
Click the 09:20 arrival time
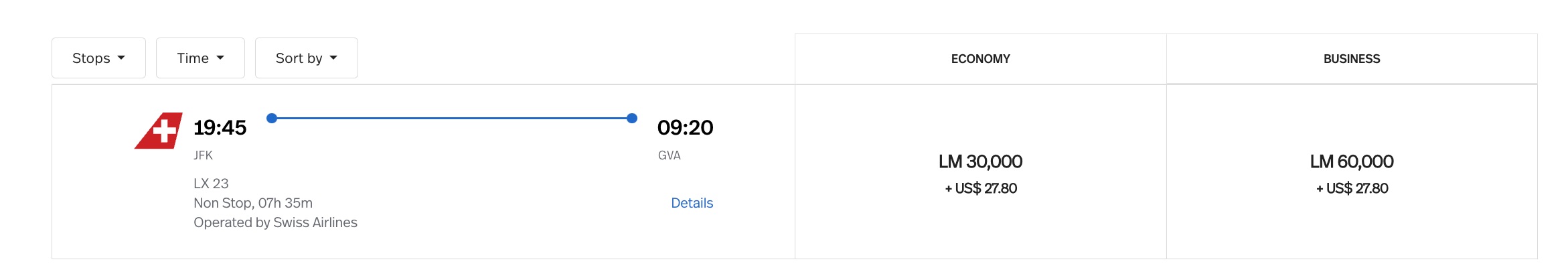click(685, 127)
